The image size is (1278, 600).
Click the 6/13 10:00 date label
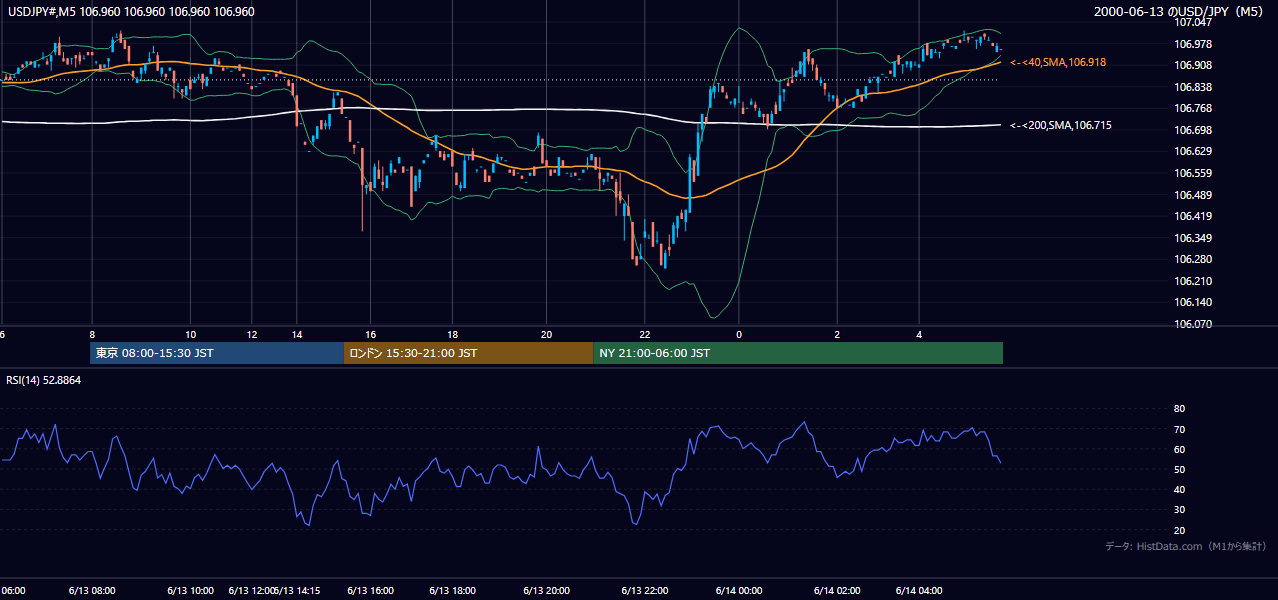(x=191, y=590)
